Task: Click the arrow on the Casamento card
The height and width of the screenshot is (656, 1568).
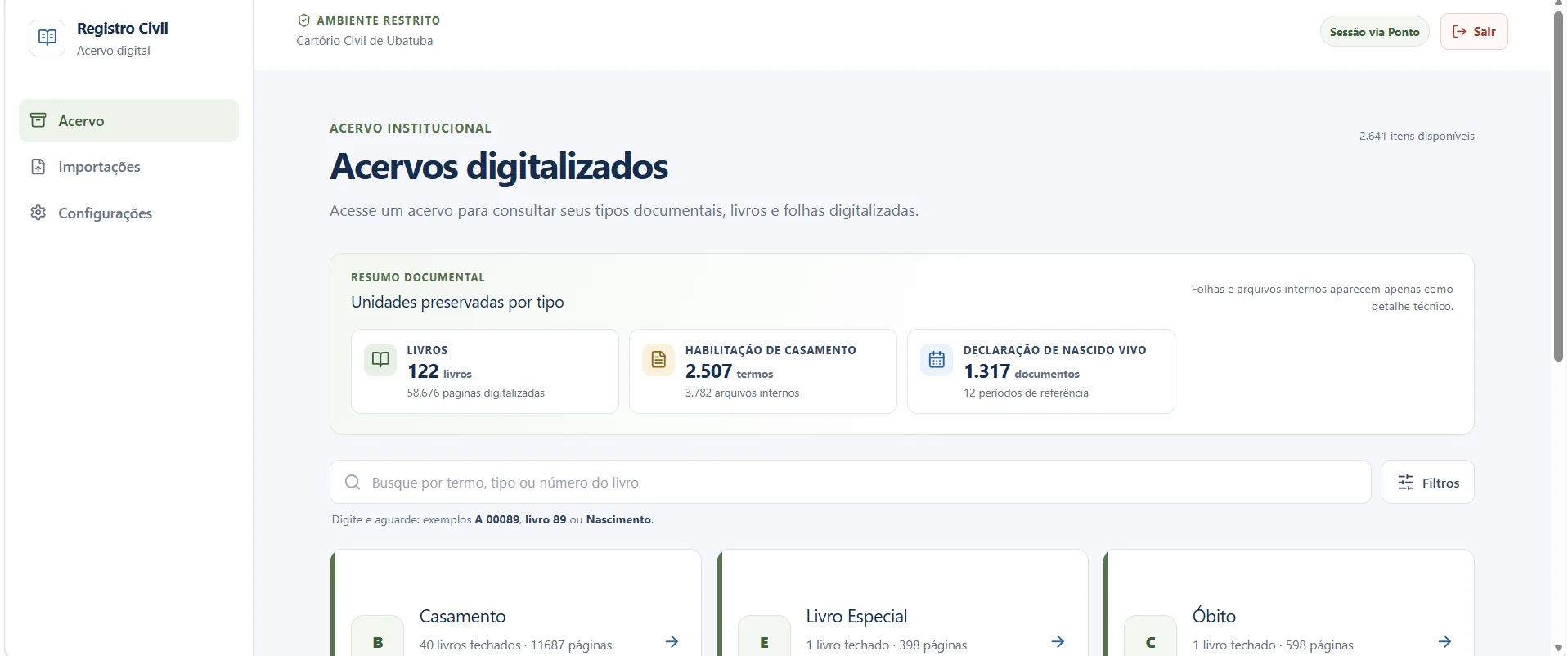Action: 672,641
